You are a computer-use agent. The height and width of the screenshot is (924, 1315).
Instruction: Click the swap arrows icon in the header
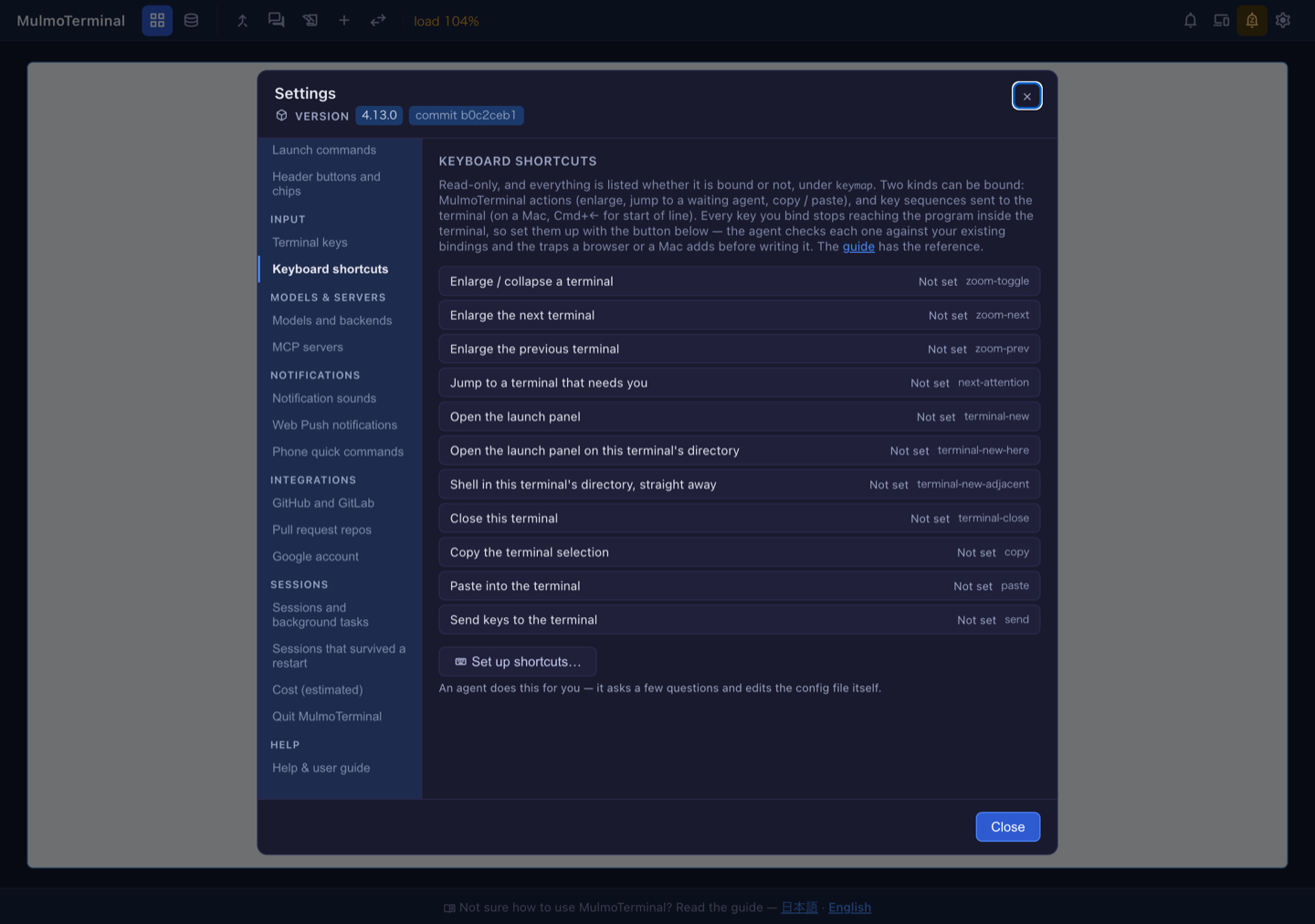[378, 20]
